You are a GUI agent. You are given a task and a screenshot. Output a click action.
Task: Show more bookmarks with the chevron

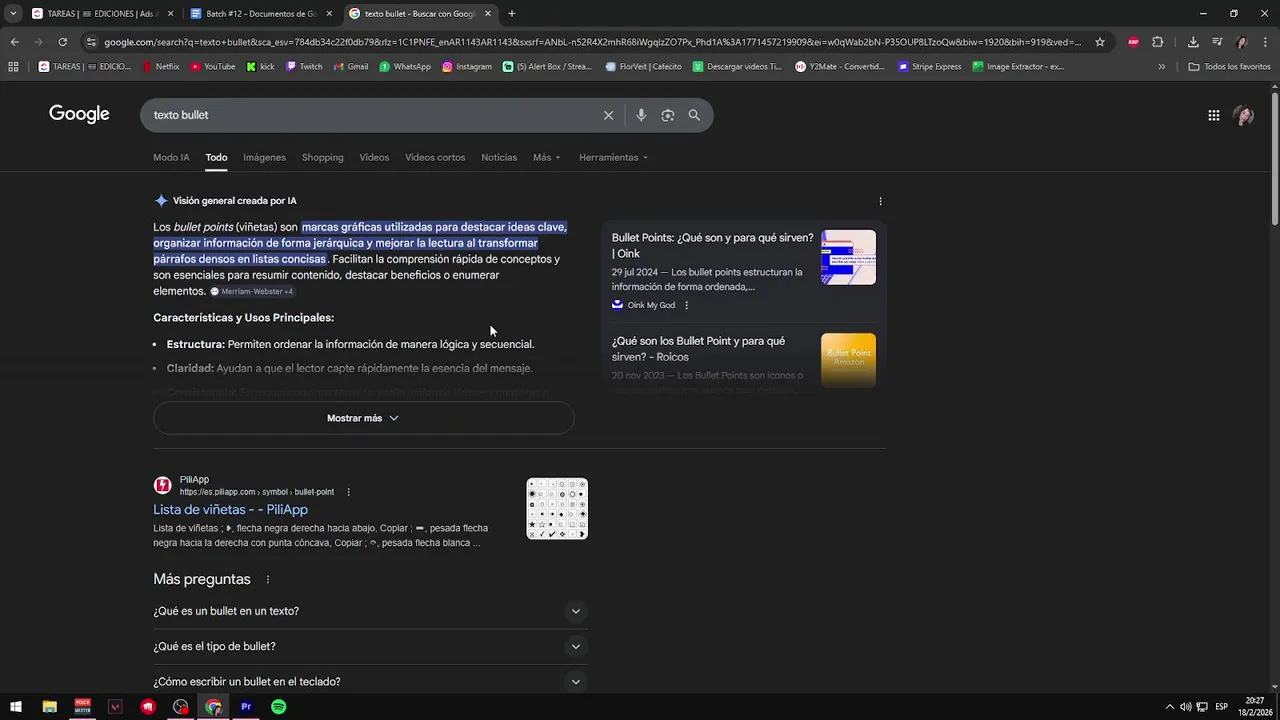1161,67
